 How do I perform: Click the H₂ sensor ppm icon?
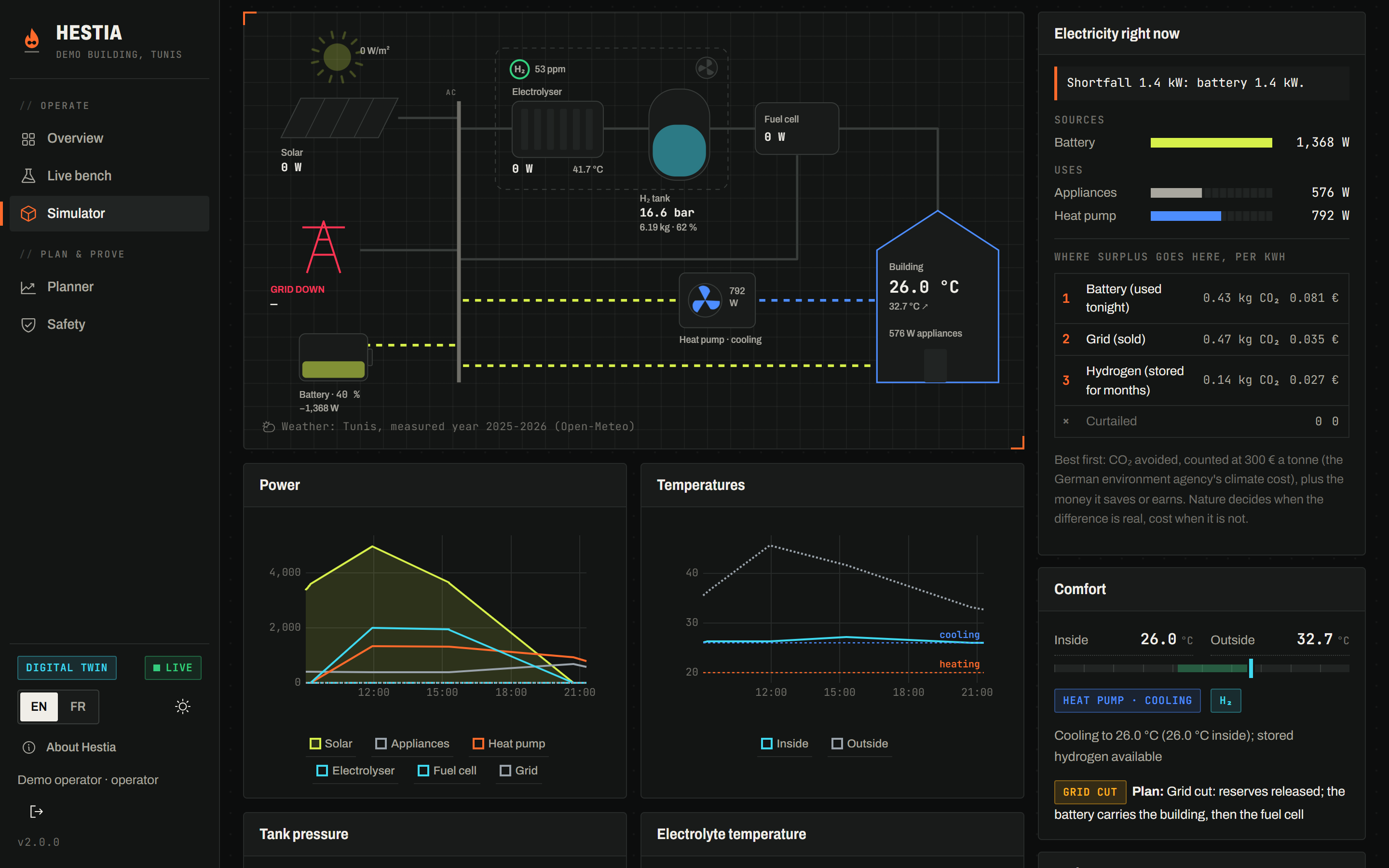coord(519,69)
